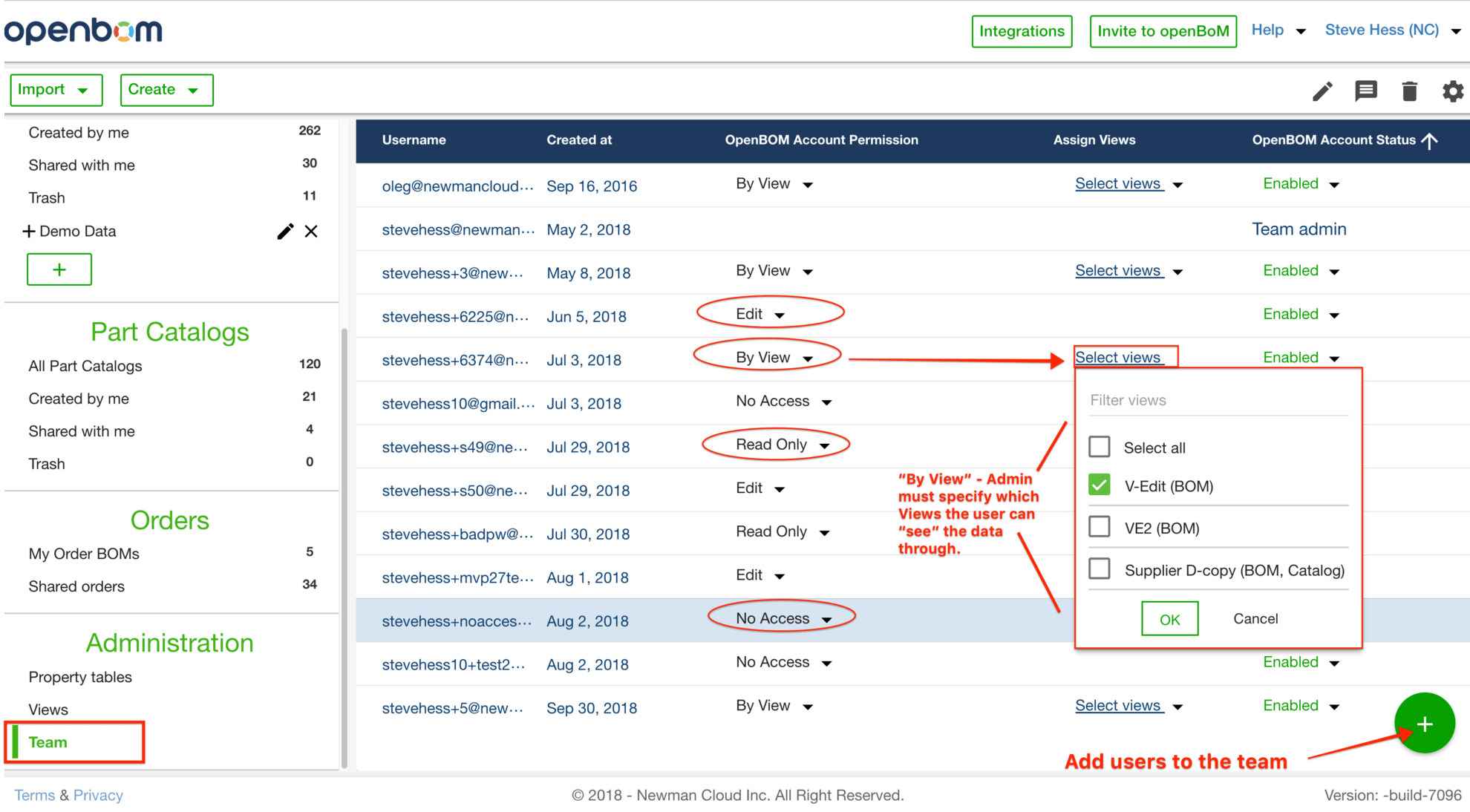Expand the Create dropdown
Image resolution: width=1470 pixels, height=812 pixels.
tap(166, 89)
